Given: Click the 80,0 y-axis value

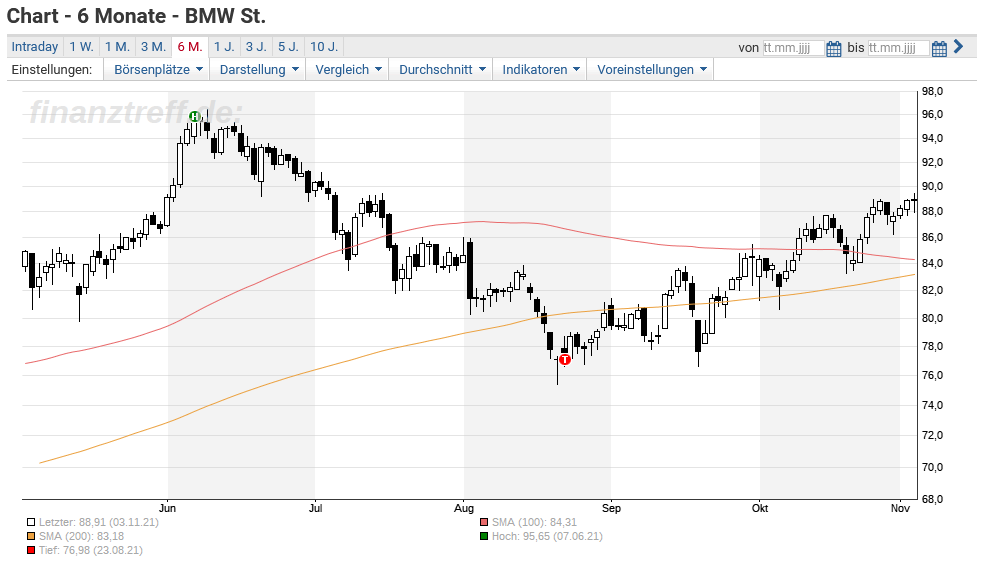Looking at the screenshot, I should click(932, 319).
